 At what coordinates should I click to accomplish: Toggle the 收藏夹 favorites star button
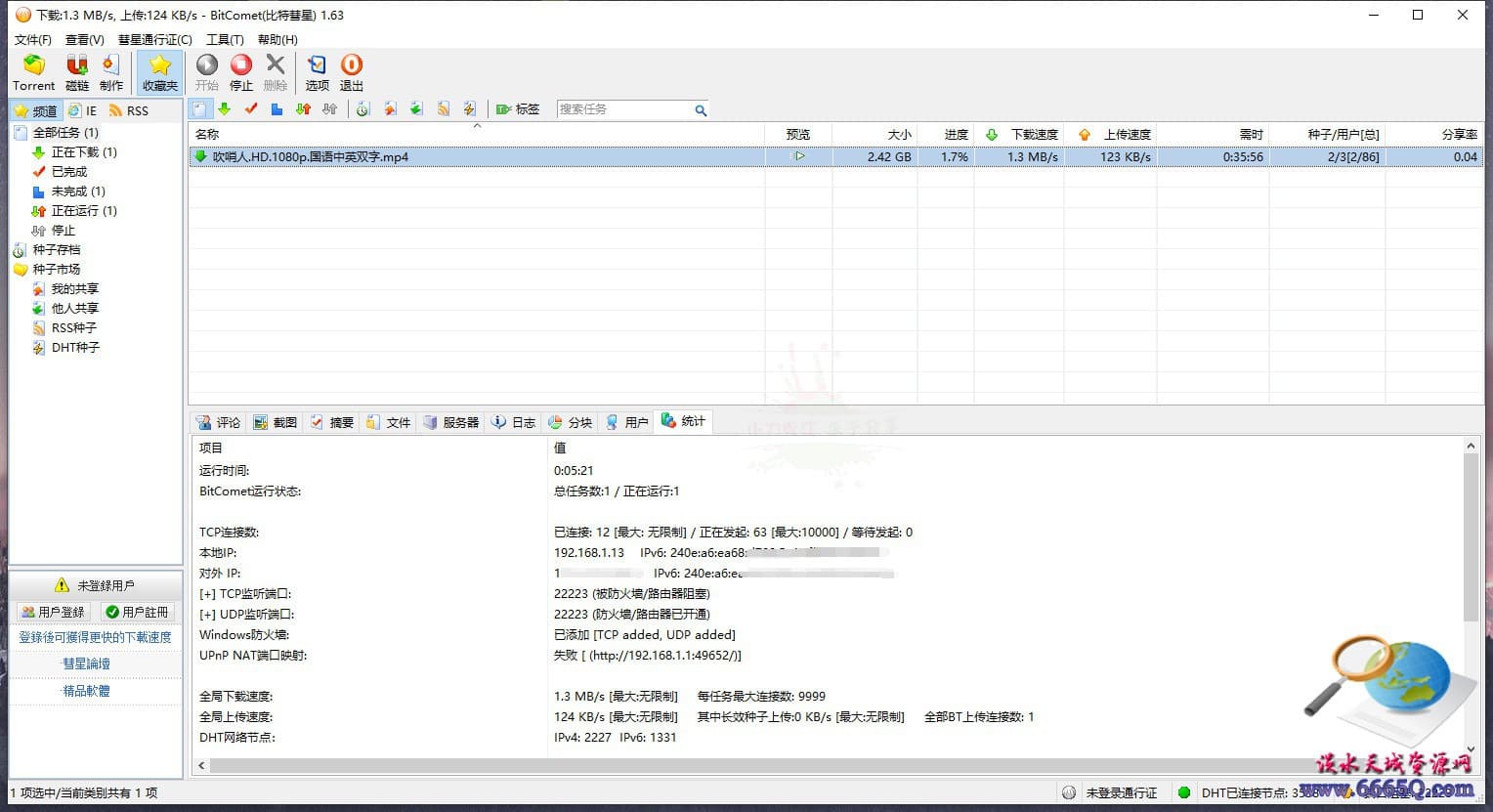160,73
